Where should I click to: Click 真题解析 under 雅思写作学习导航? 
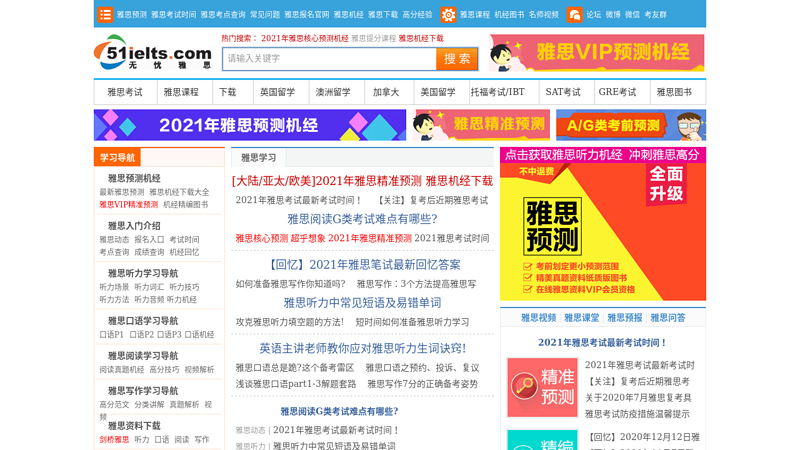click(184, 405)
